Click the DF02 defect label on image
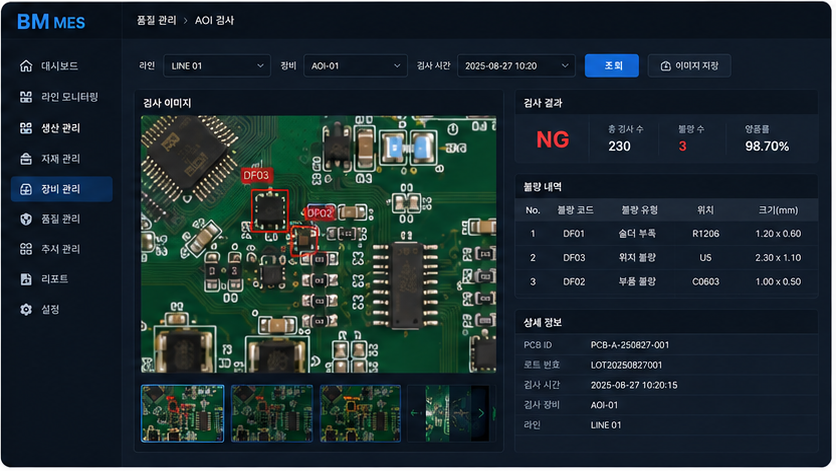The height and width of the screenshot is (471, 836). coord(319,213)
